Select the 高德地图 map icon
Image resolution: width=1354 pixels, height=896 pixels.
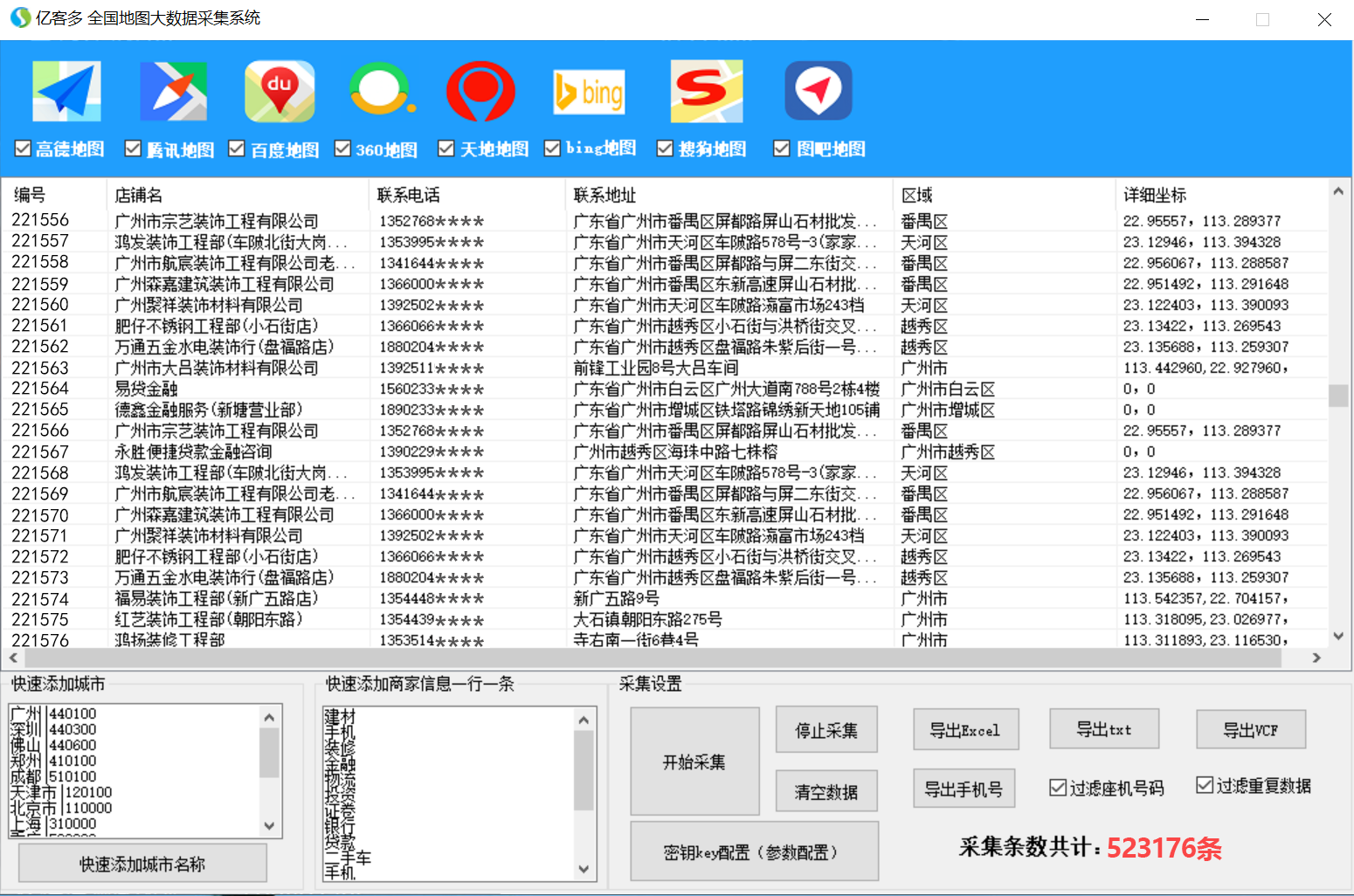pyautogui.click(x=66, y=90)
